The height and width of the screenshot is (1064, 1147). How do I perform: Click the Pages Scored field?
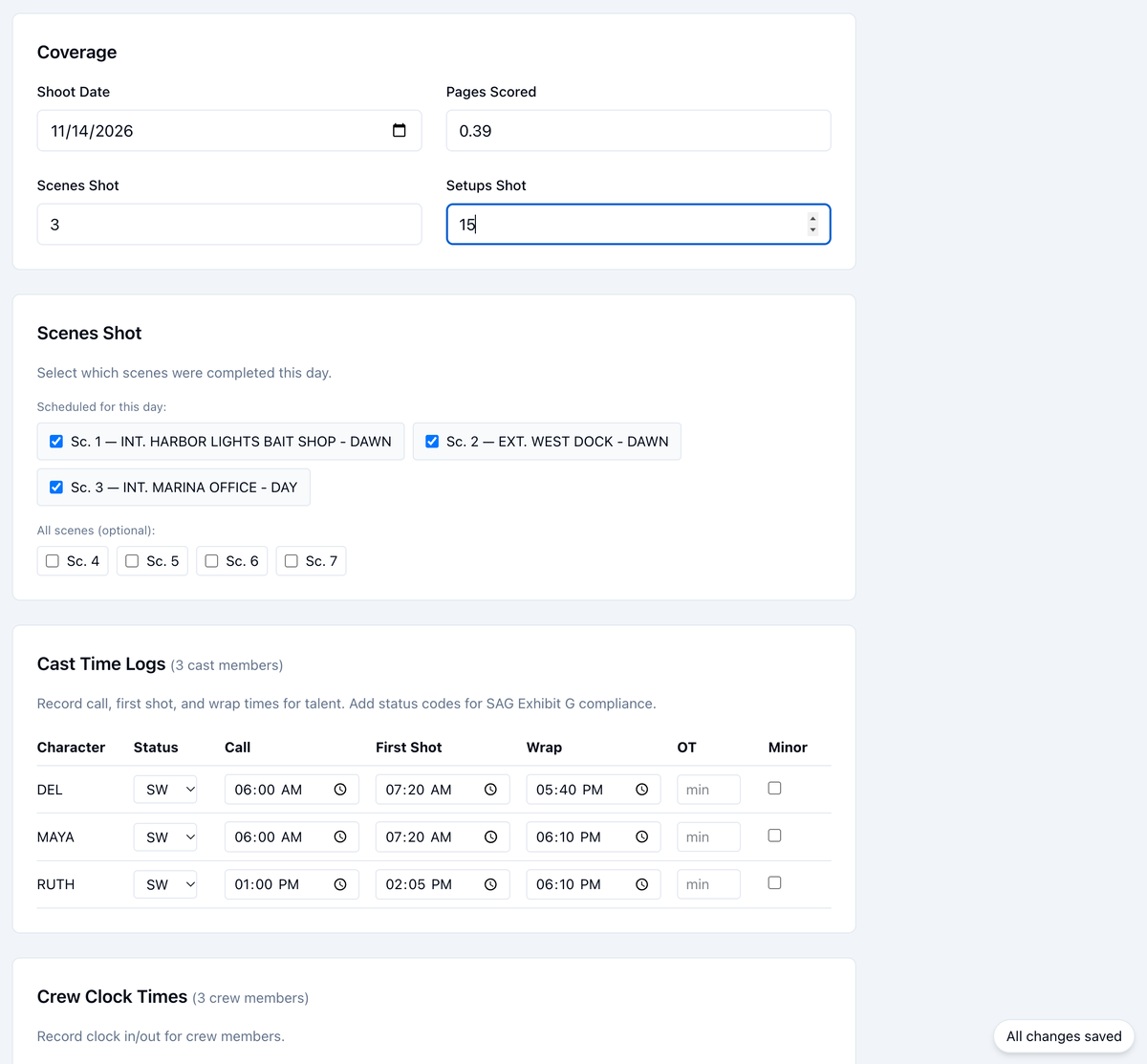coord(638,131)
